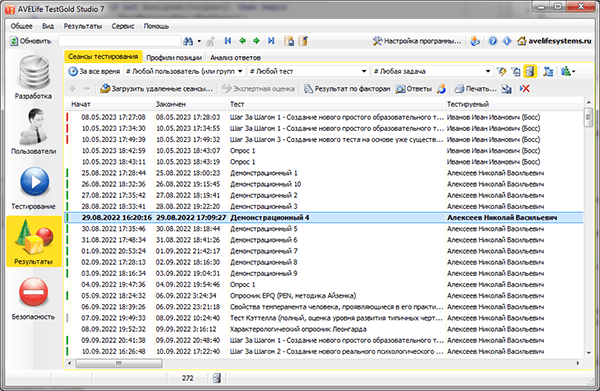The image size is (600, 391).
Task: Switch to Анализ ответов tab
Action: pyautogui.click(x=235, y=57)
